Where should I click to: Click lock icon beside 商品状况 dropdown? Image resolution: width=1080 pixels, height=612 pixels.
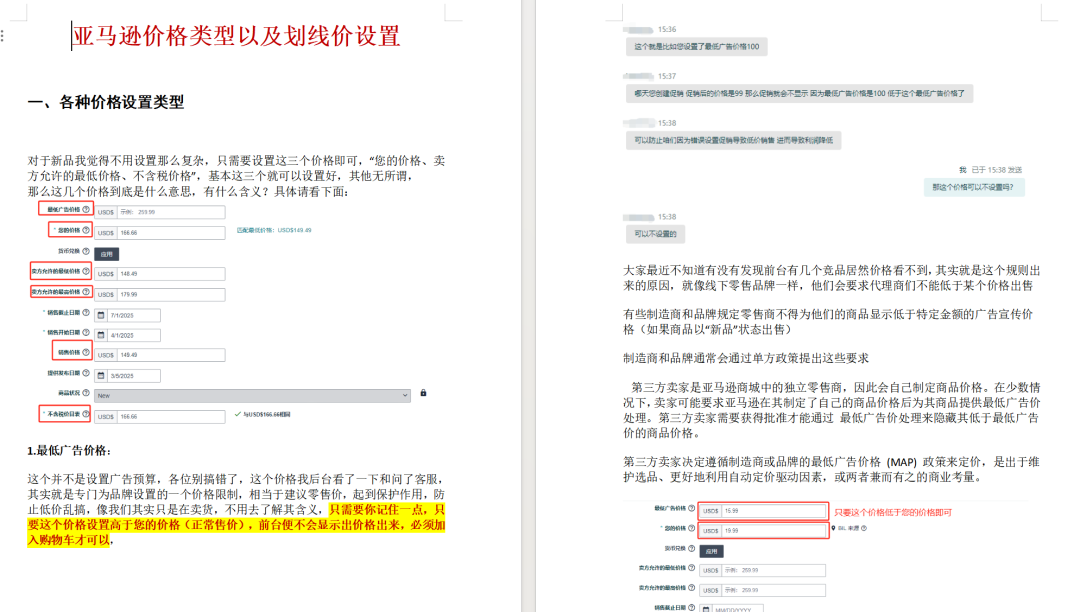(x=424, y=393)
